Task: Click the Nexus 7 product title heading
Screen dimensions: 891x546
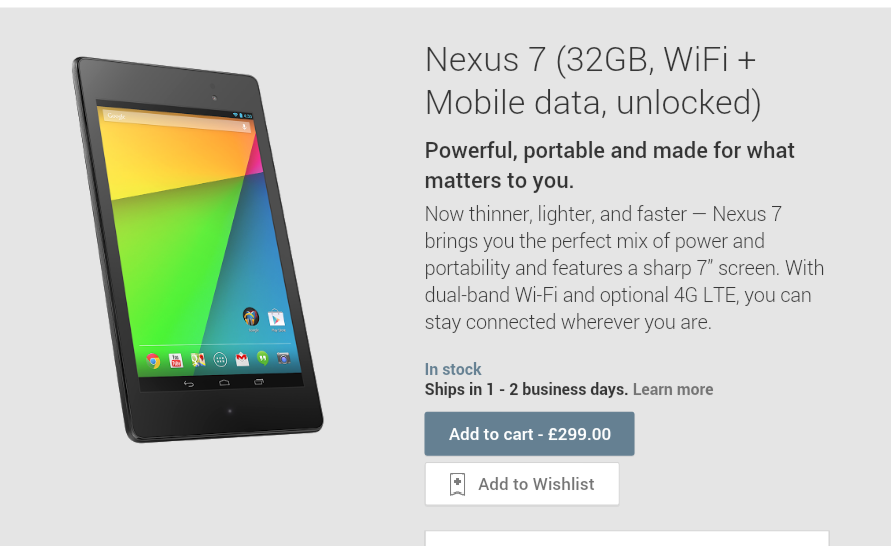Action: (593, 81)
